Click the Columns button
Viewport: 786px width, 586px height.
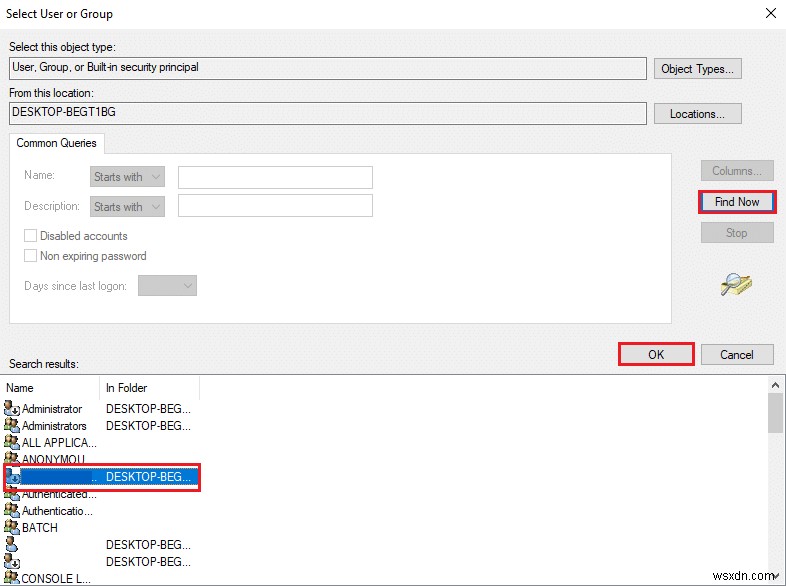coord(737,171)
